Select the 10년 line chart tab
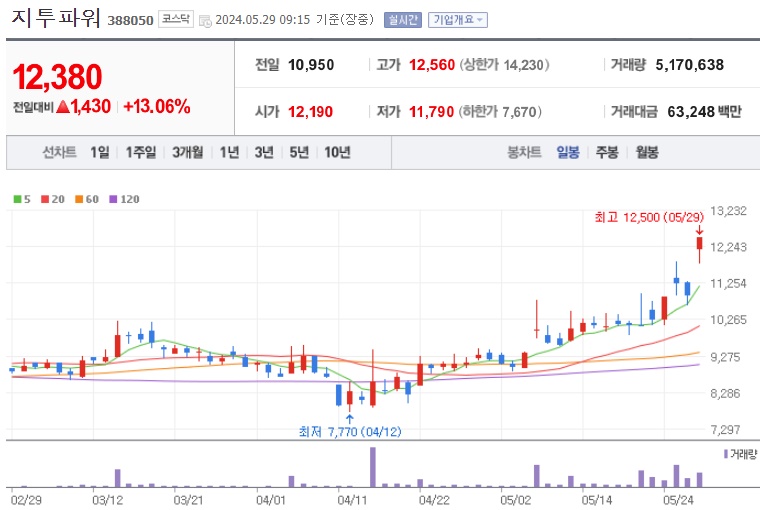 (337, 152)
